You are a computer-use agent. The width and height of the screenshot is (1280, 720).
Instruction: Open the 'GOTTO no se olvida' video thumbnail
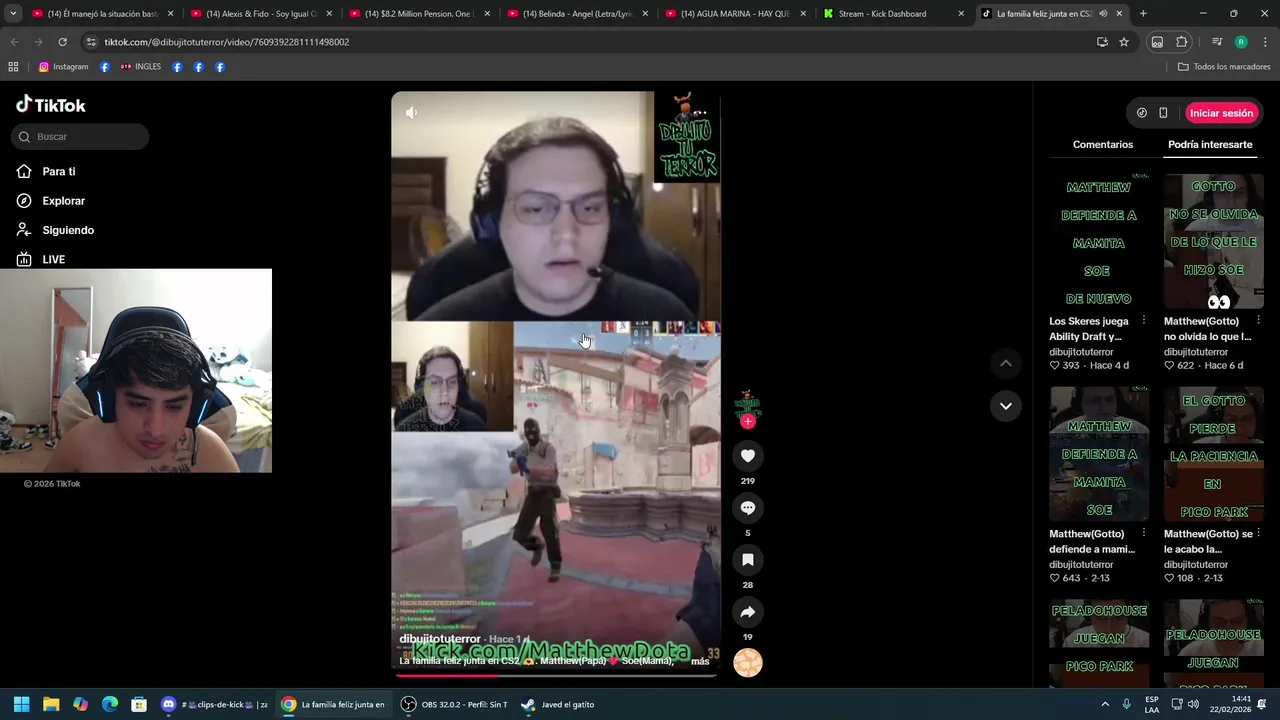coord(1213,242)
